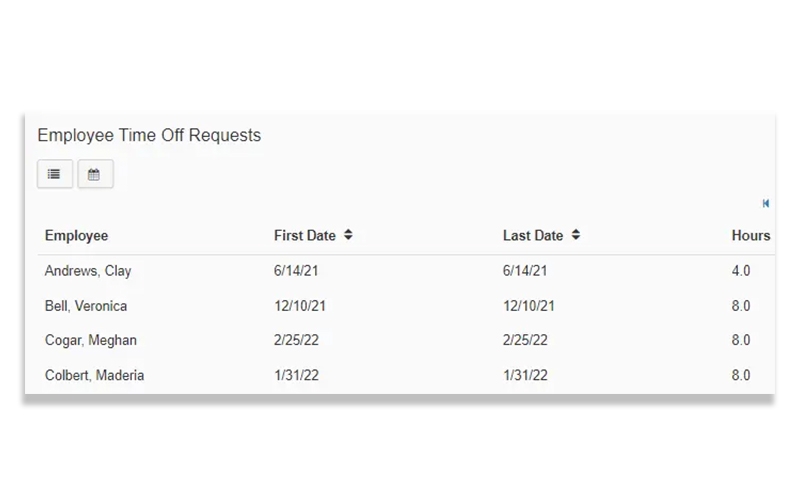Switch to the calendar view icon
This screenshot has height=500, width=800.
[x=95, y=174]
